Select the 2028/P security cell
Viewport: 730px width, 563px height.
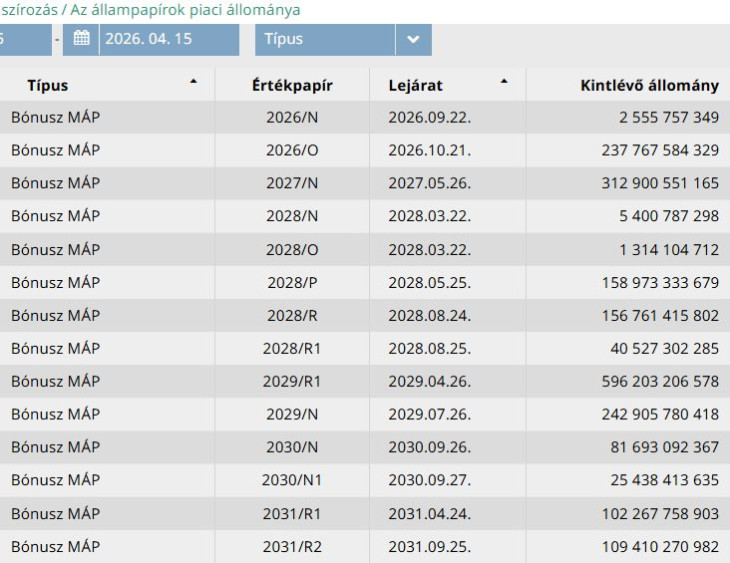292,282
